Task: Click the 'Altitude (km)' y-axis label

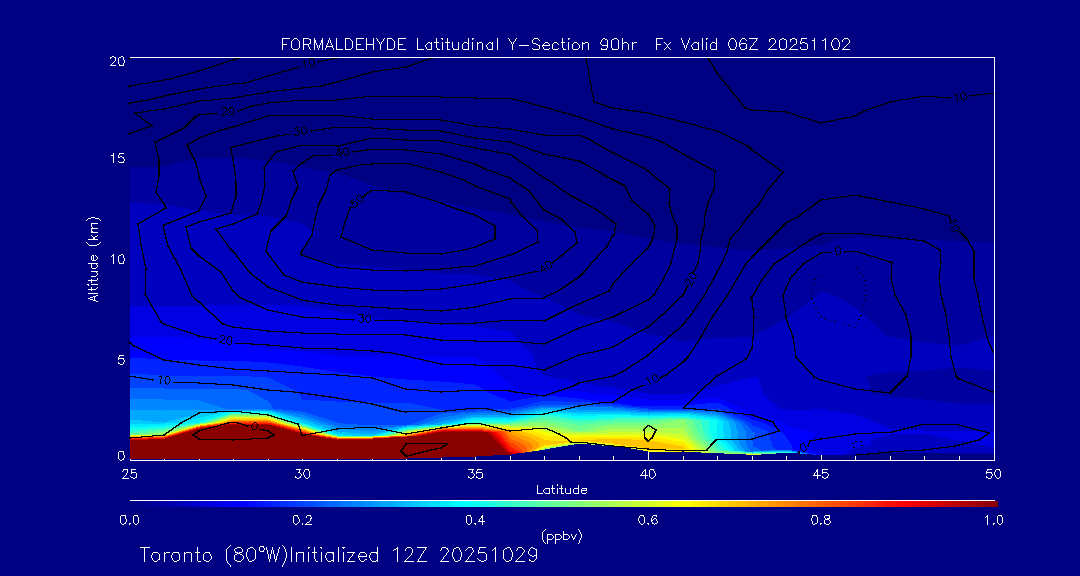Action: (93, 259)
